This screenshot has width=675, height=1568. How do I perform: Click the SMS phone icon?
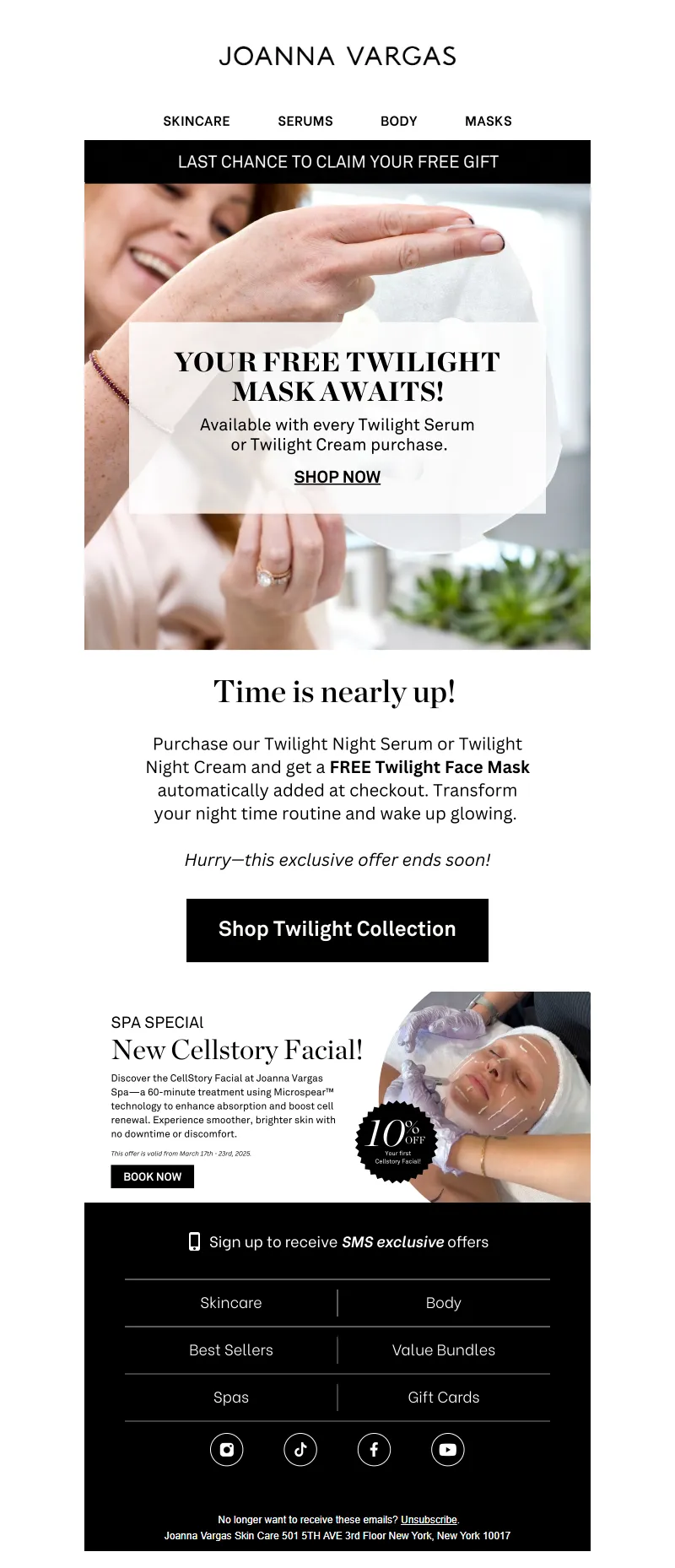[x=194, y=1241]
